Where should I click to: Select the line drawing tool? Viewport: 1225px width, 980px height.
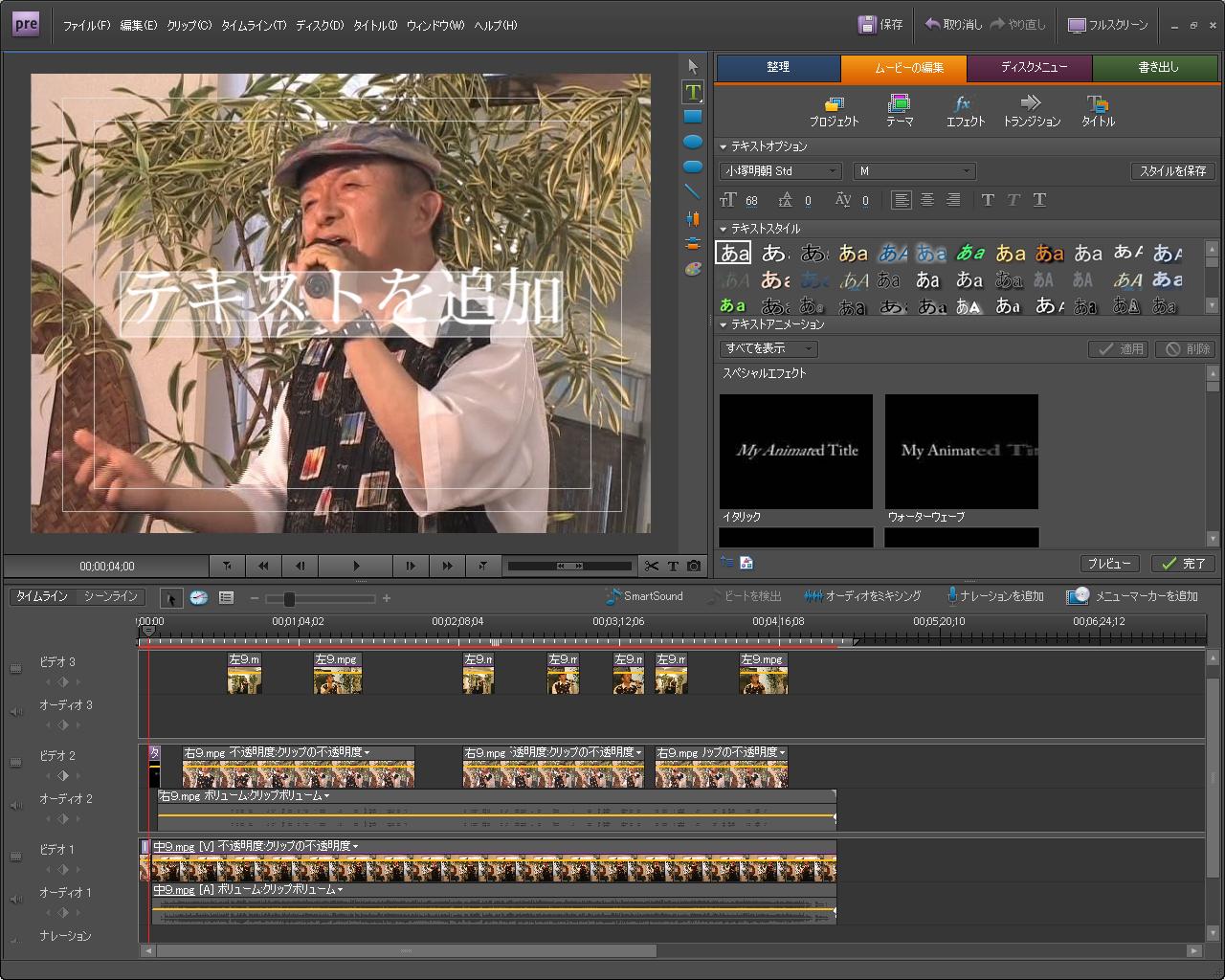693,192
